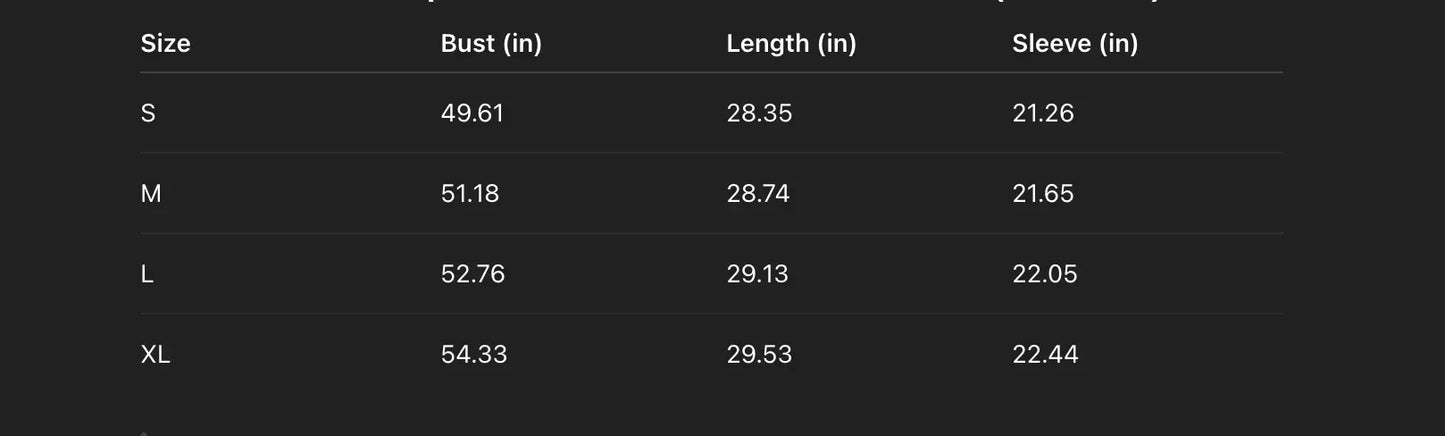Select the L size row label
The image size is (1445, 436).
click(x=147, y=274)
